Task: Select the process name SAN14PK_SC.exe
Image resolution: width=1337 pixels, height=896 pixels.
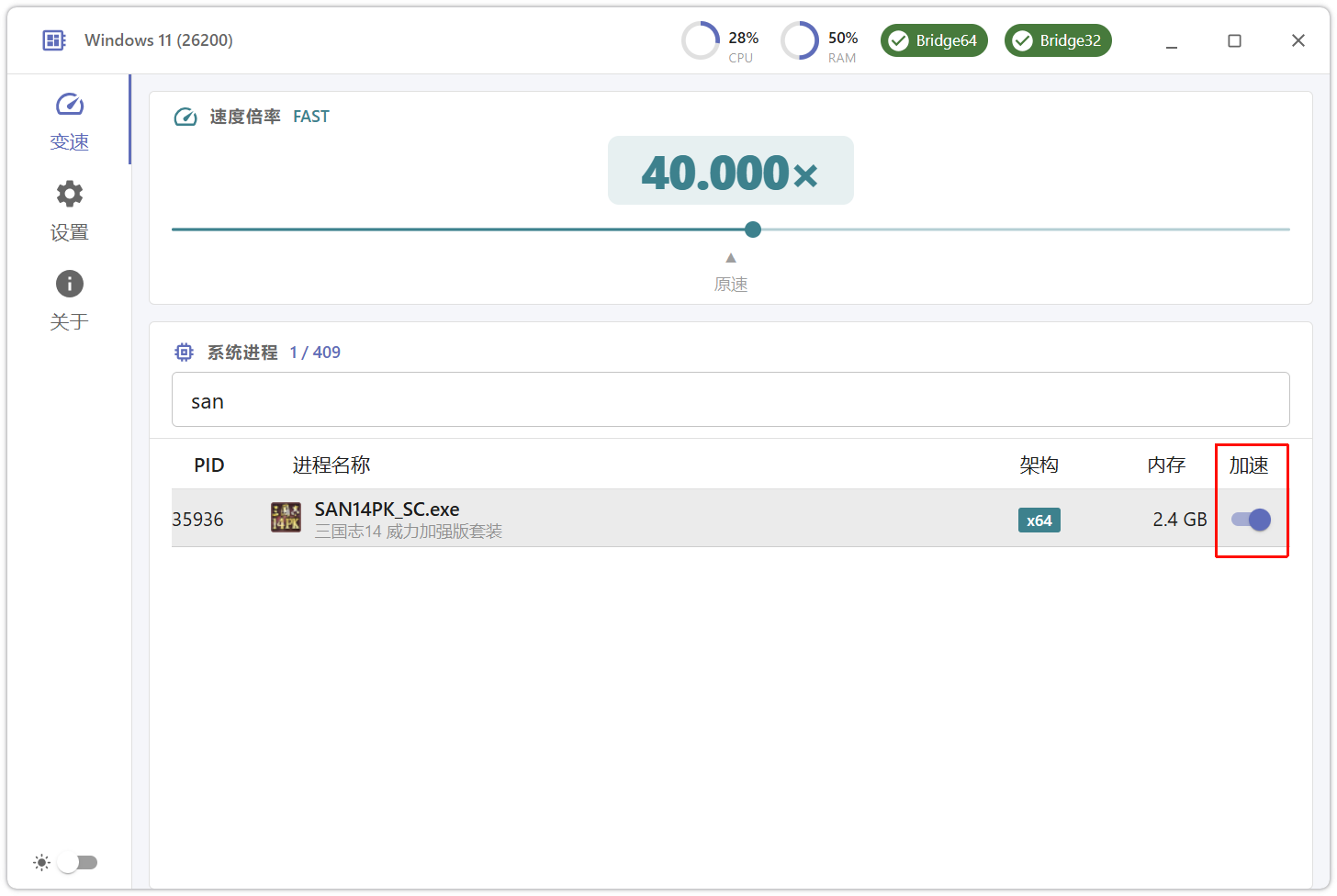Action: [x=387, y=510]
